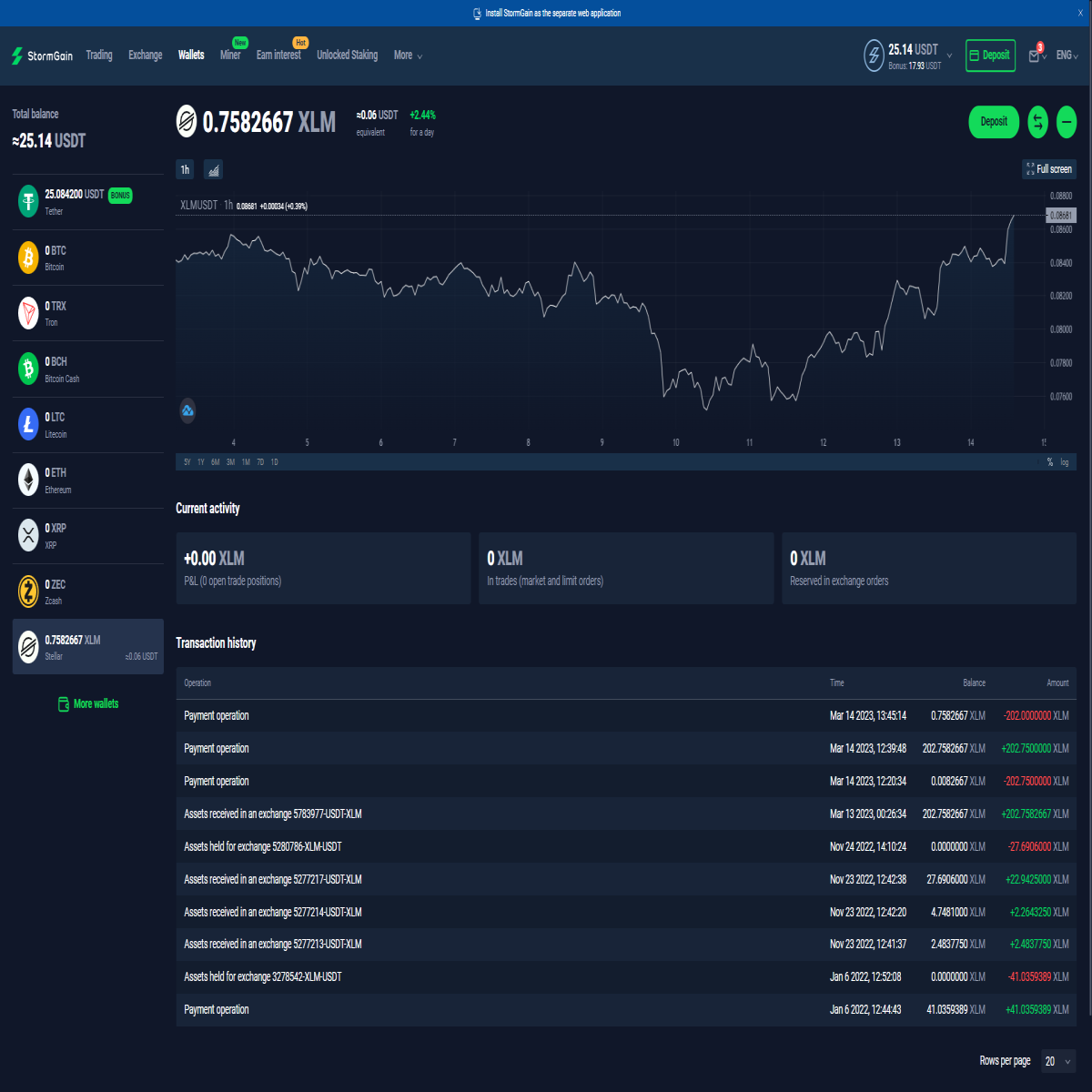This screenshot has height=1092, width=1092.
Task: Click the More wallets link
Action: (x=88, y=703)
